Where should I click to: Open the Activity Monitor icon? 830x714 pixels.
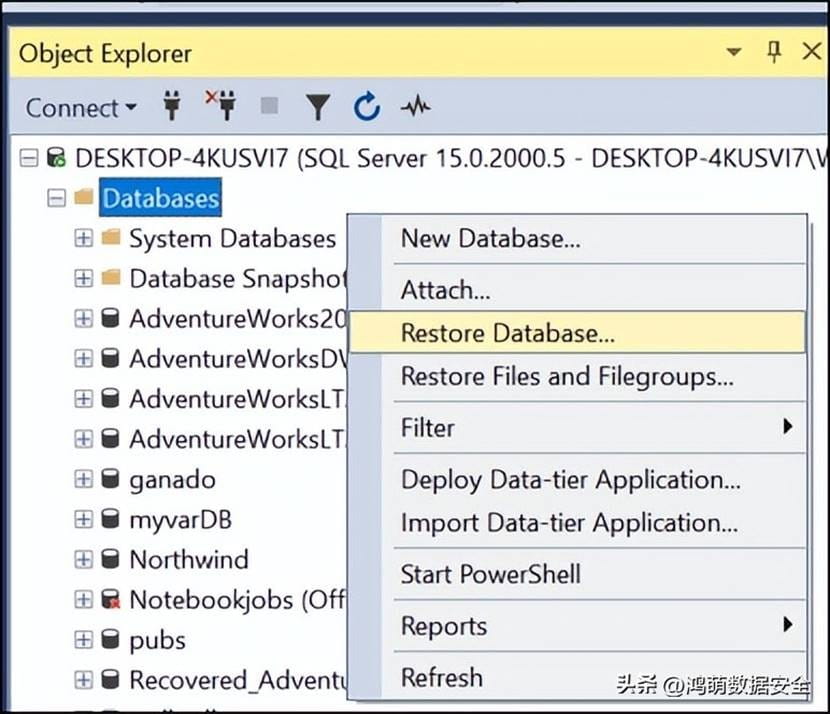414,106
